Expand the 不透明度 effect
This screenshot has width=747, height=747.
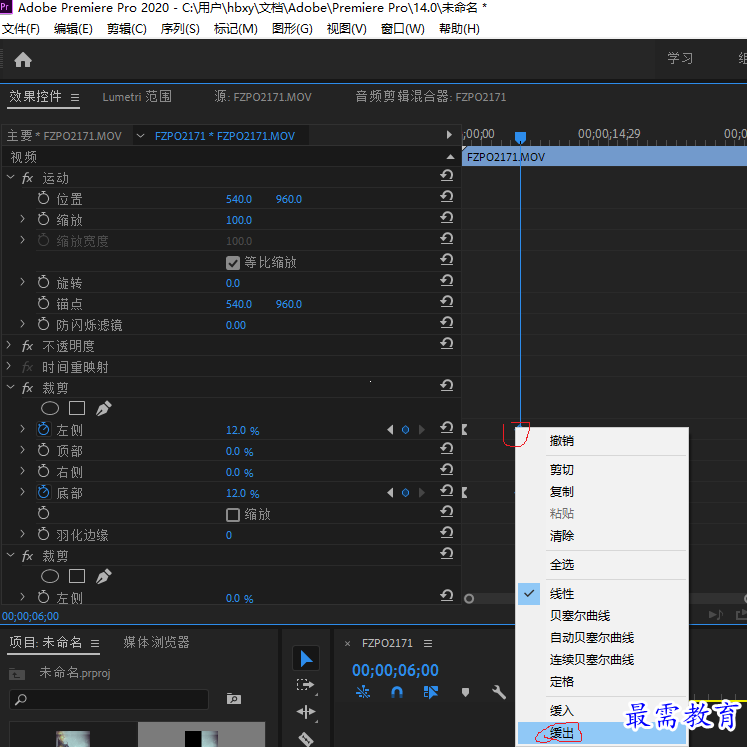tap(9, 345)
